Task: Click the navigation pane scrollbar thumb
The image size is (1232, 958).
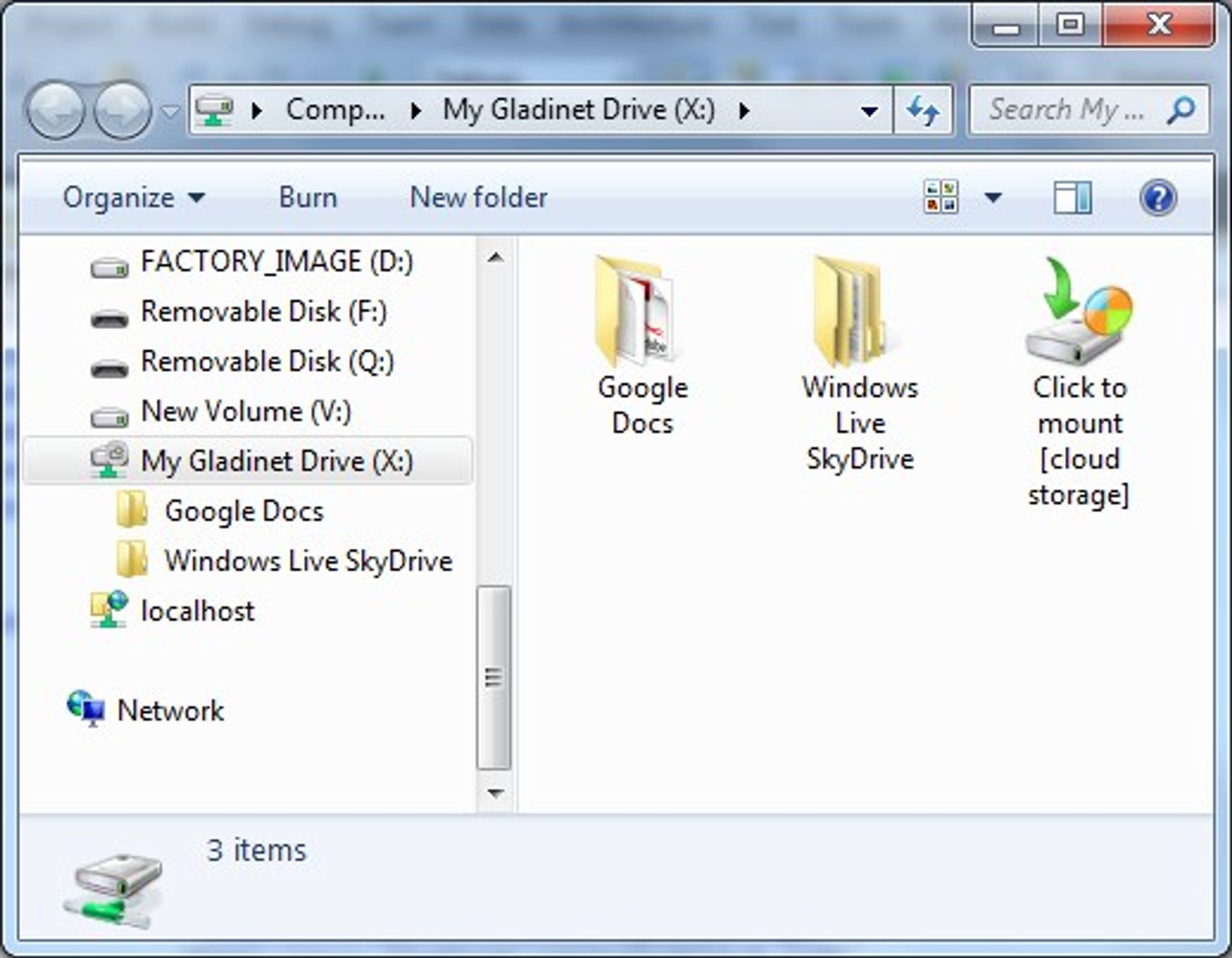Action: [494, 677]
